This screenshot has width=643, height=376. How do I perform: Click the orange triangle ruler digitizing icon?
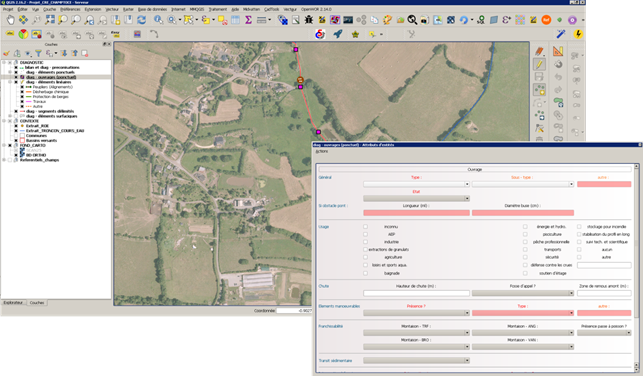point(558,51)
